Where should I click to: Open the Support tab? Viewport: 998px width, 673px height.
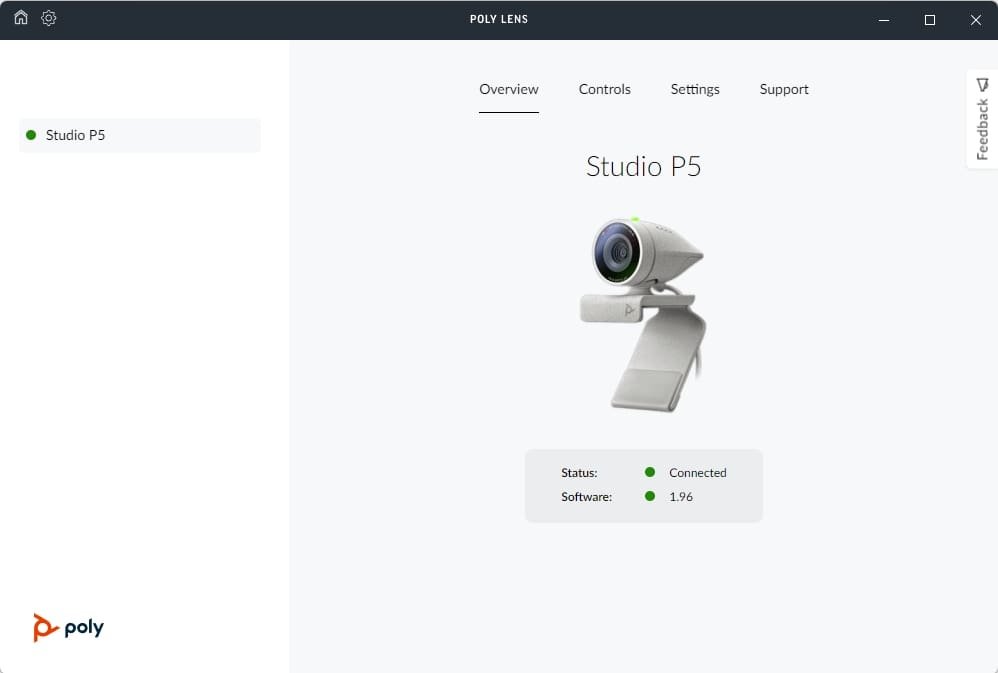pyautogui.click(x=784, y=89)
